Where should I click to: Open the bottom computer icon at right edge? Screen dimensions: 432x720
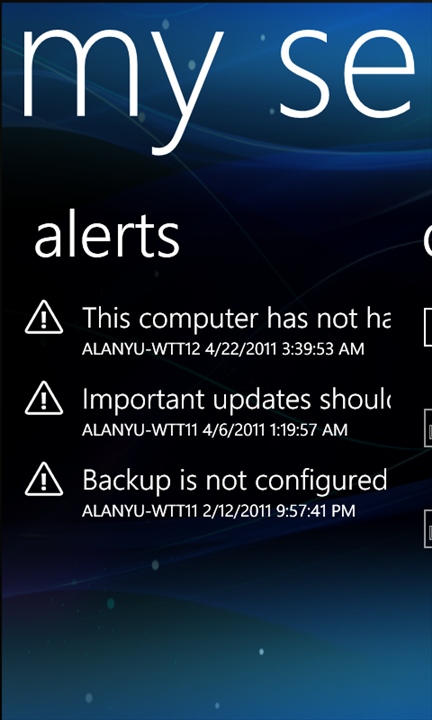[x=428, y=529]
